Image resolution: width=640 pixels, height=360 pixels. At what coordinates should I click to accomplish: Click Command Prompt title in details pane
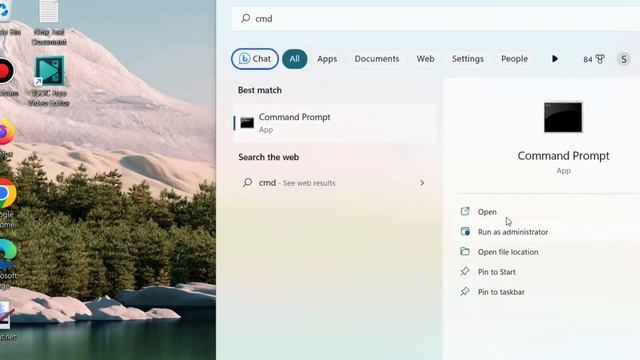coord(563,156)
